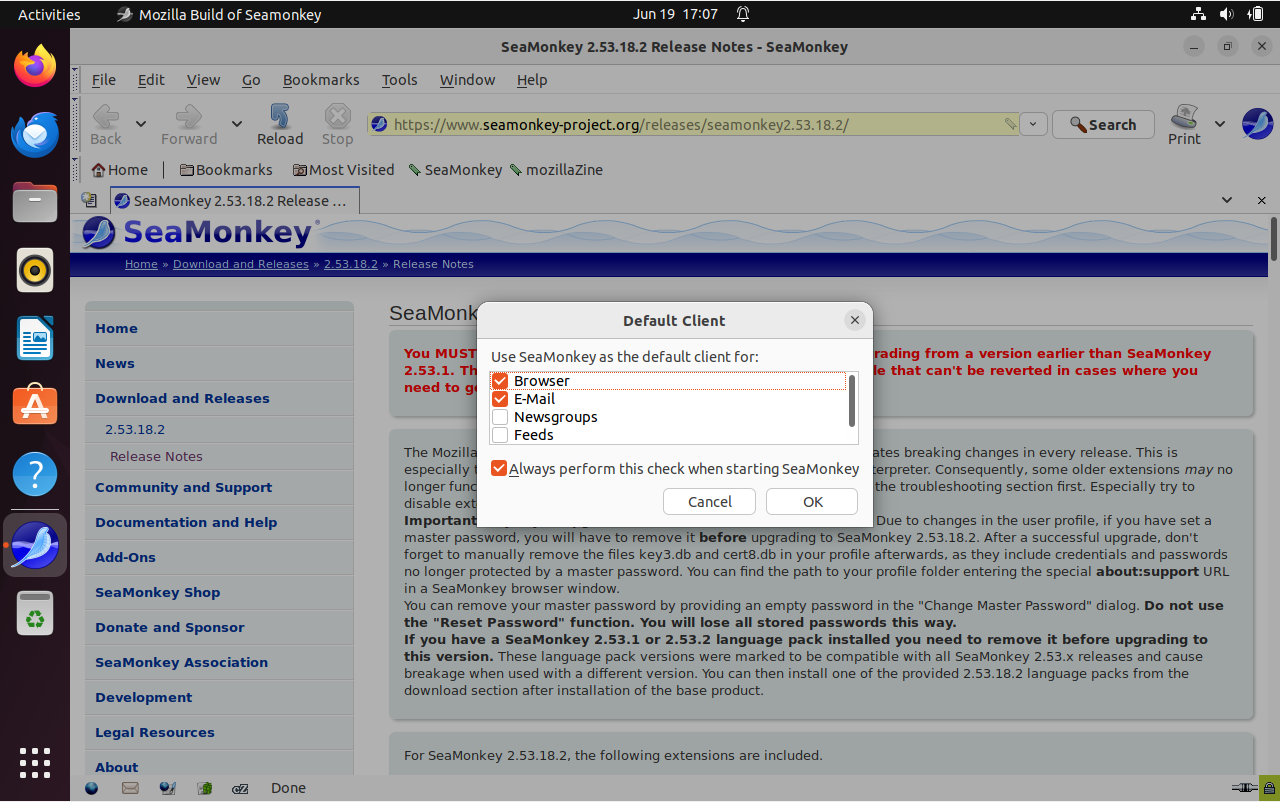Click the SeaMonkey throbber logo in the toolbar
This screenshot has width=1280, height=802.
[x=1257, y=124]
